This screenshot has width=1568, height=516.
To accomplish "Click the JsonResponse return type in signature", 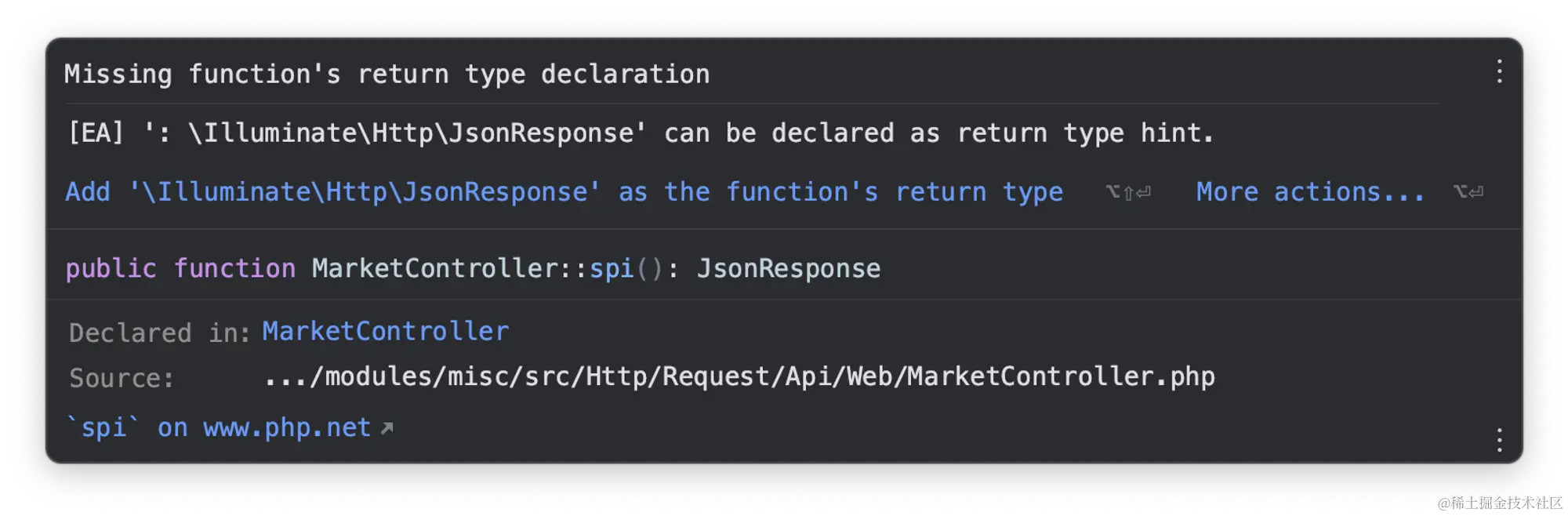I will pos(789,269).
